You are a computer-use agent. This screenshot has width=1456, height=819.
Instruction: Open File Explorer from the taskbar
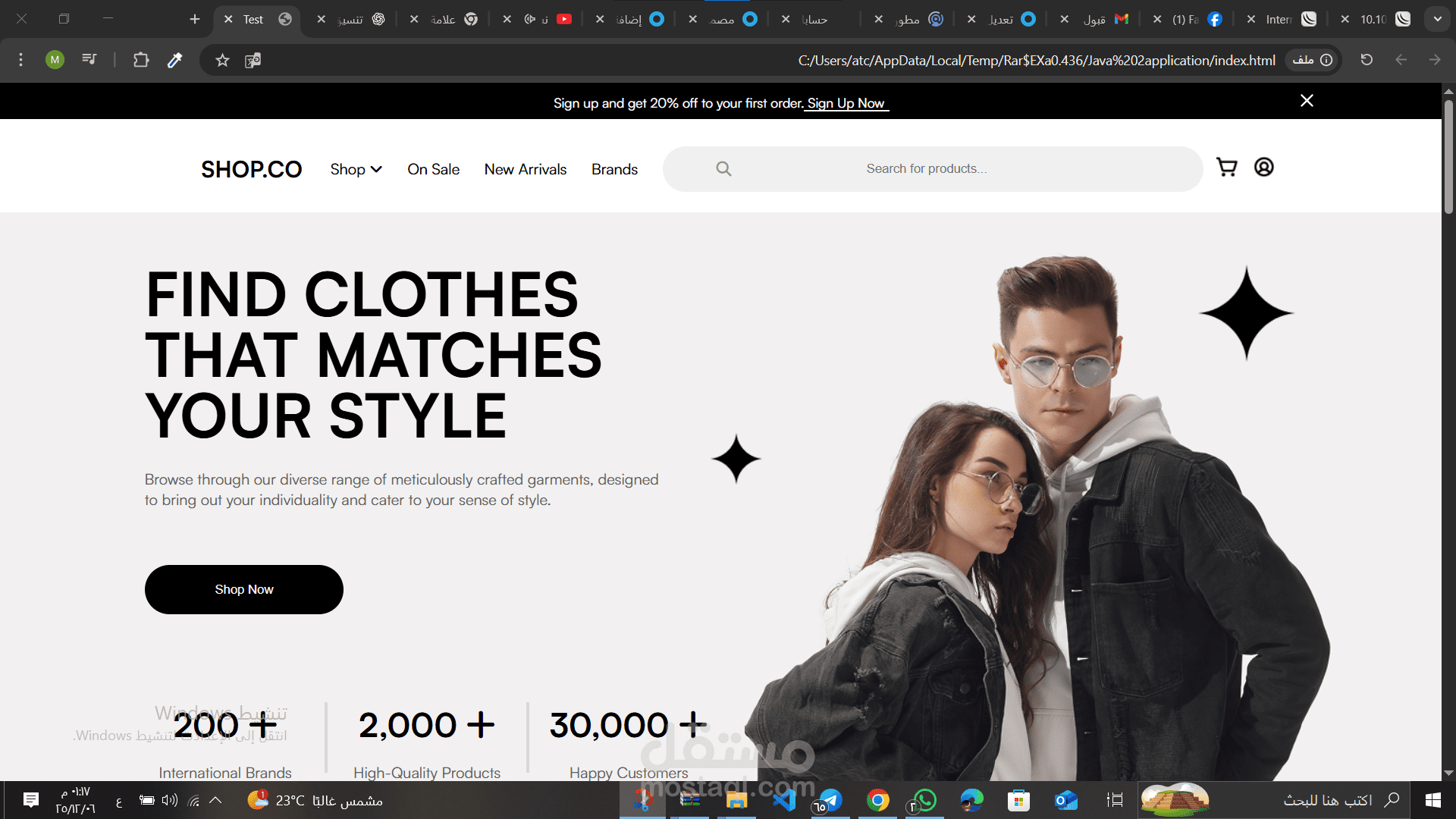click(736, 800)
